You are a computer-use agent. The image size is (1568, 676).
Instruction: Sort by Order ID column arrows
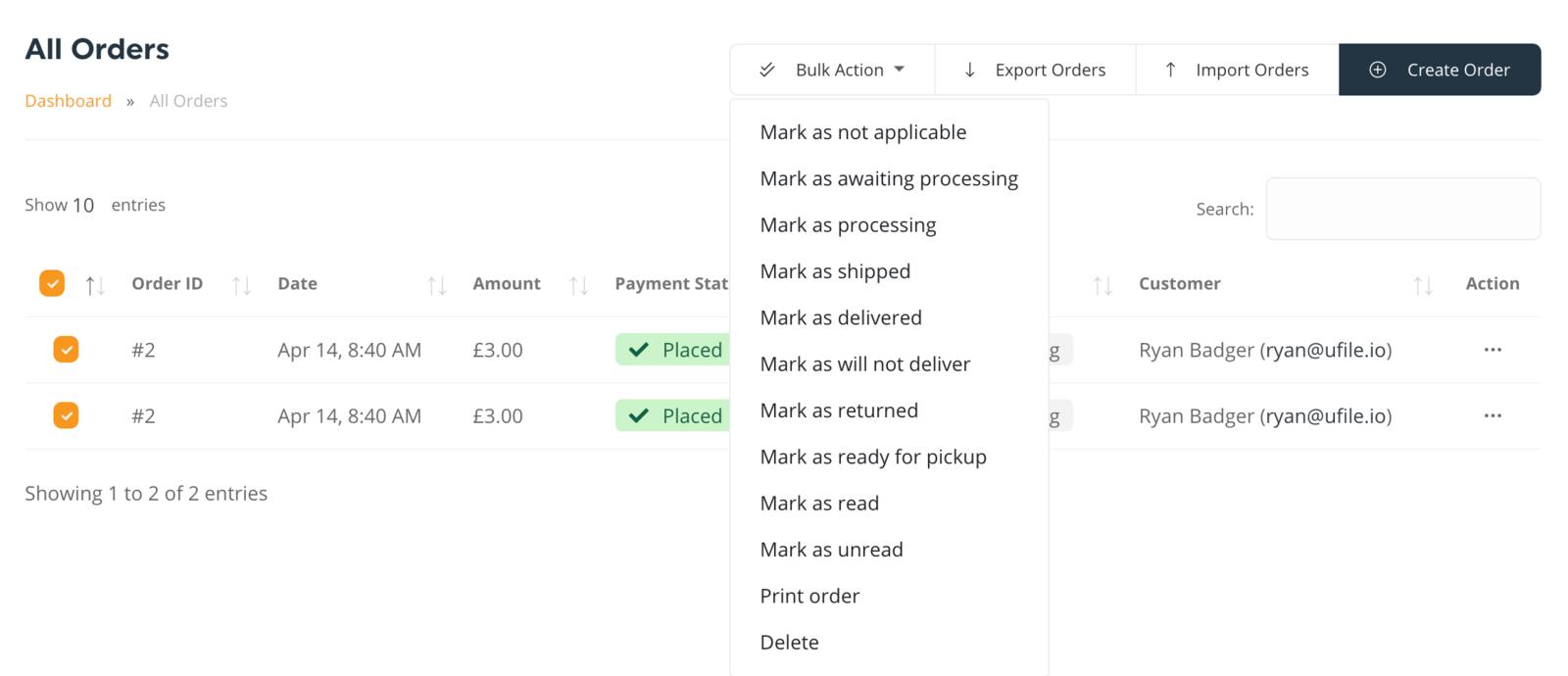click(241, 285)
